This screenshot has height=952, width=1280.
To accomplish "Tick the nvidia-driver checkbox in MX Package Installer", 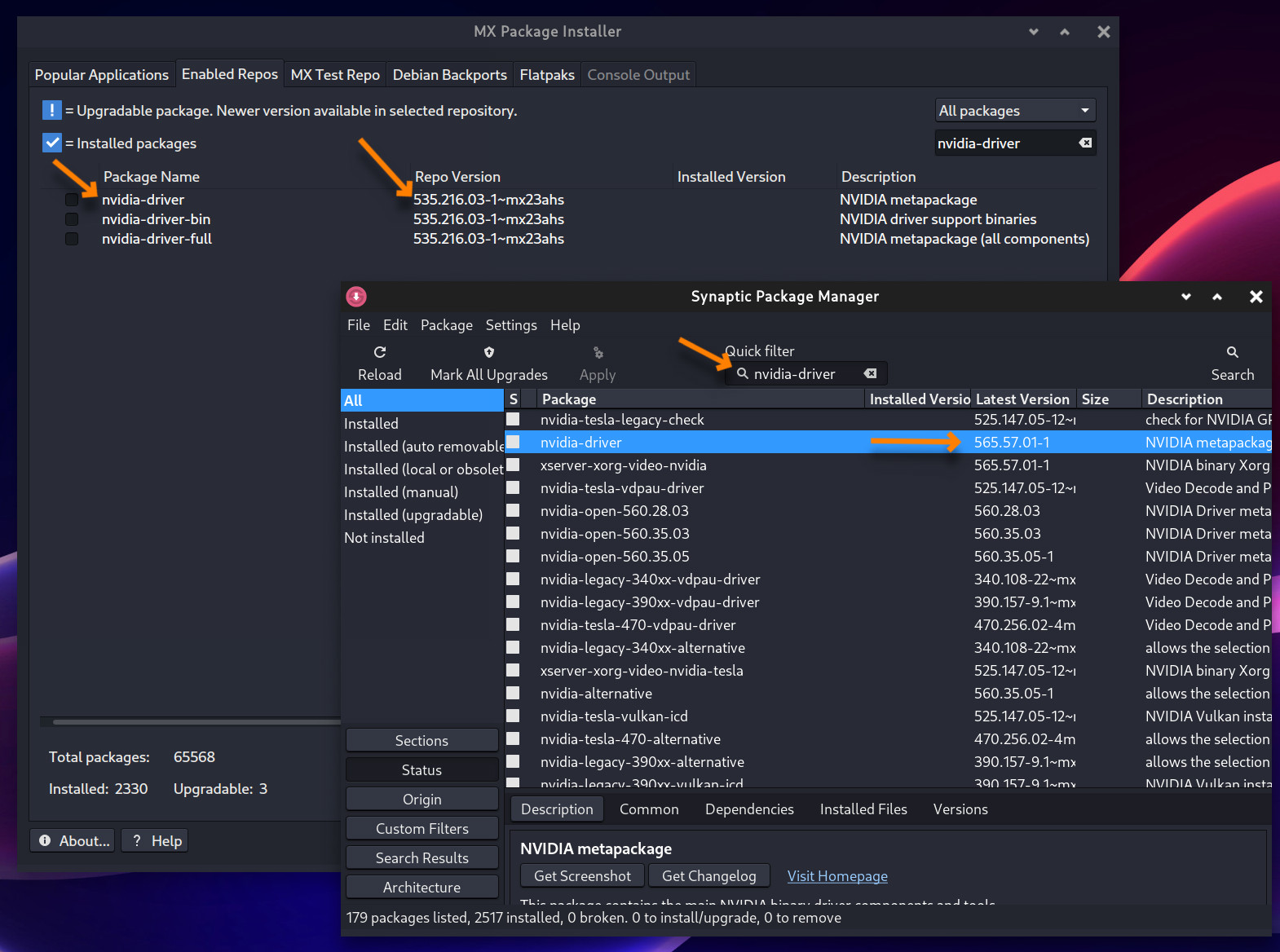I will 72,200.
